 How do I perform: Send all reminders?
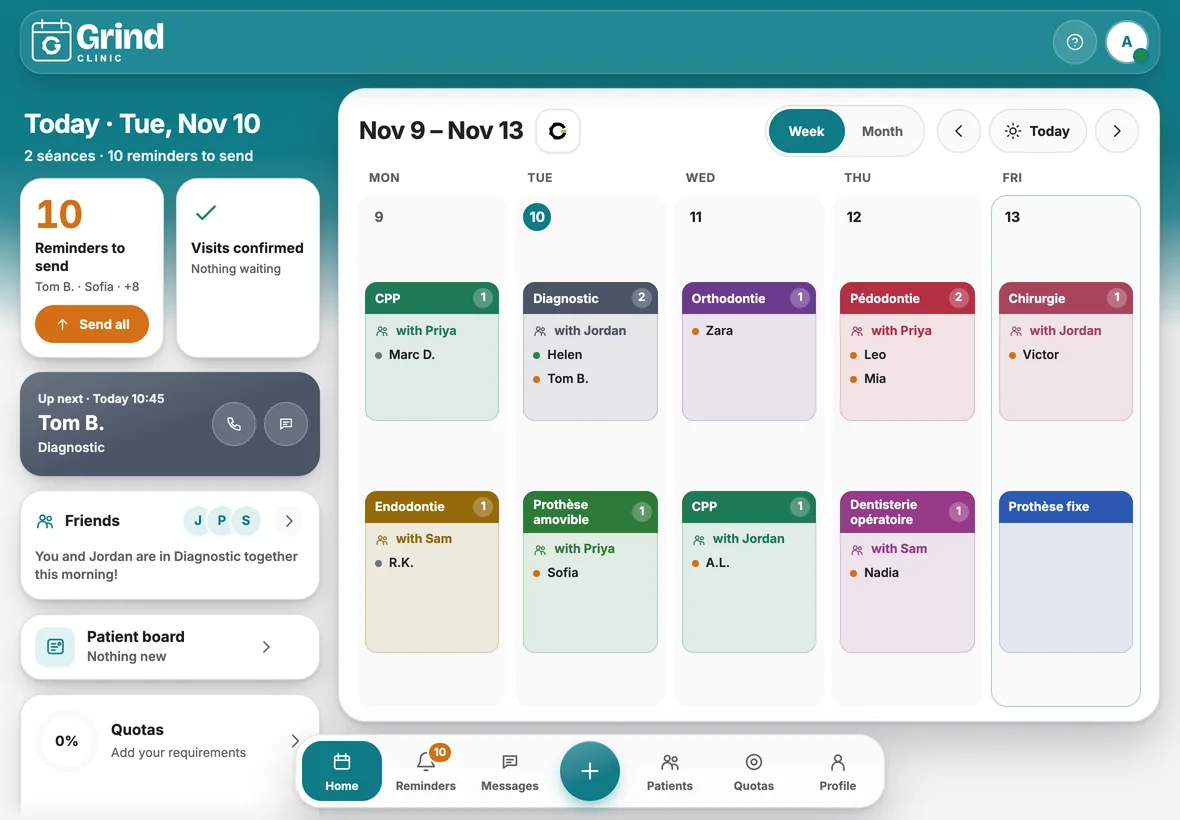coord(92,324)
